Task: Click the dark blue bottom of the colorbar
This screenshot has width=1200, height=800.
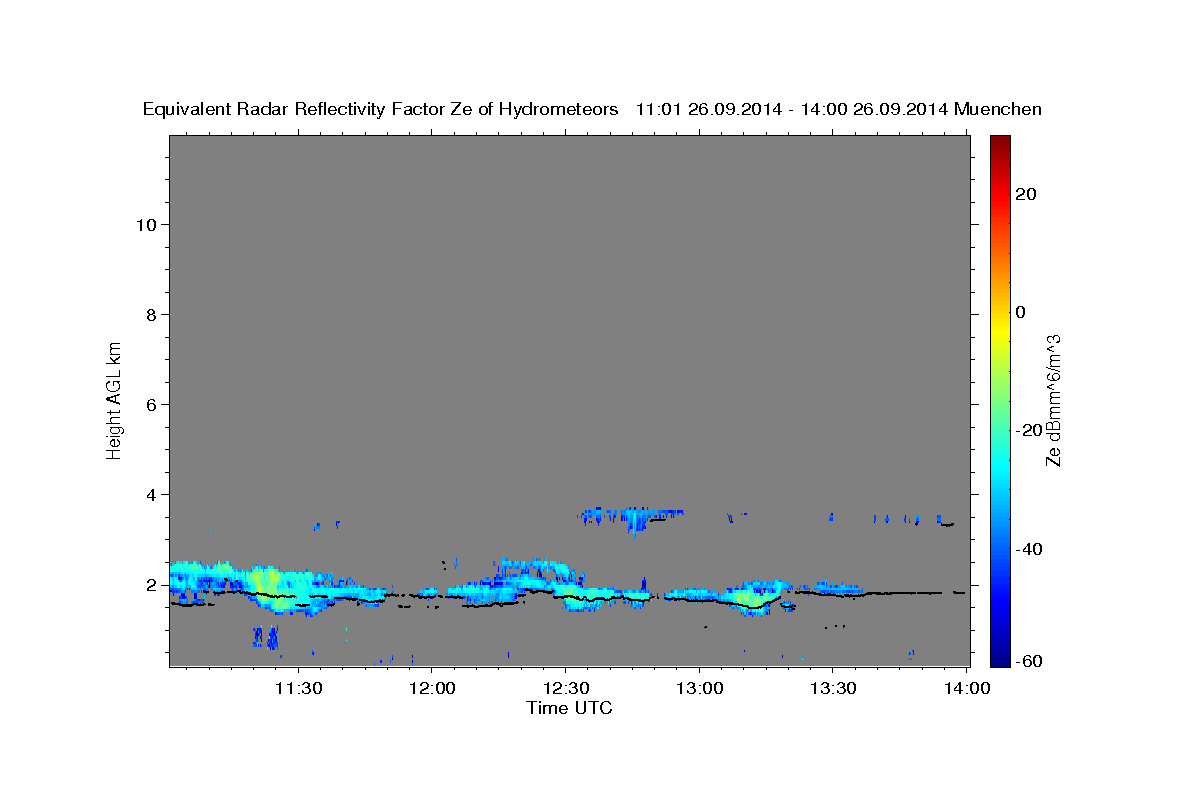Action: 1000,657
